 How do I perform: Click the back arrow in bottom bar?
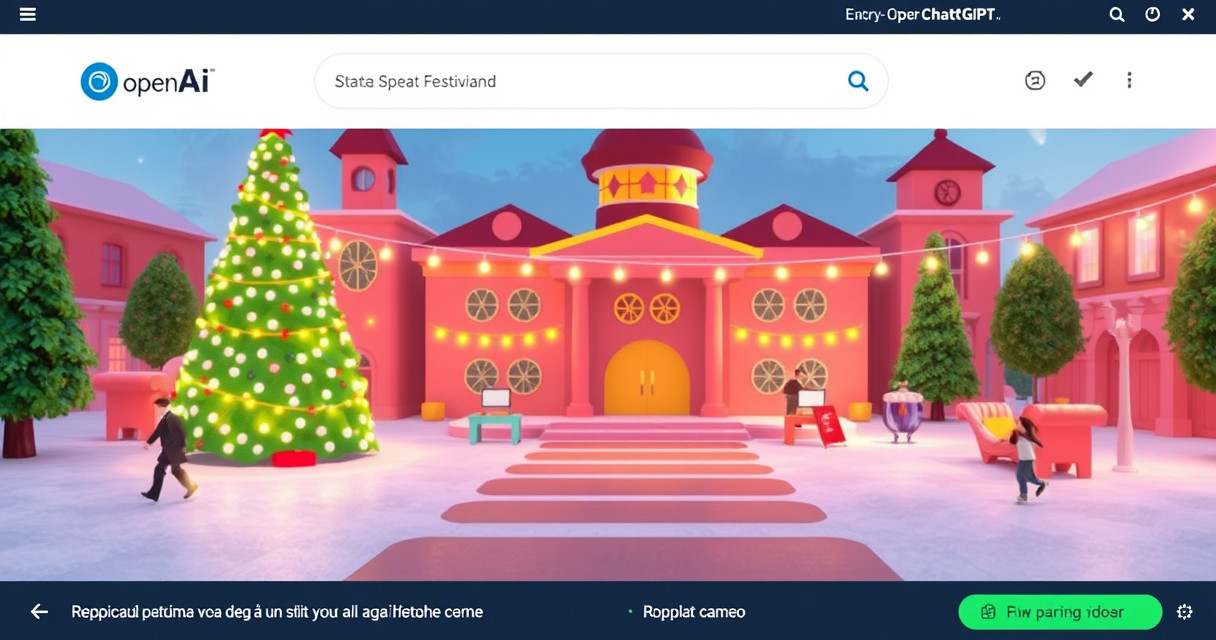coord(39,611)
